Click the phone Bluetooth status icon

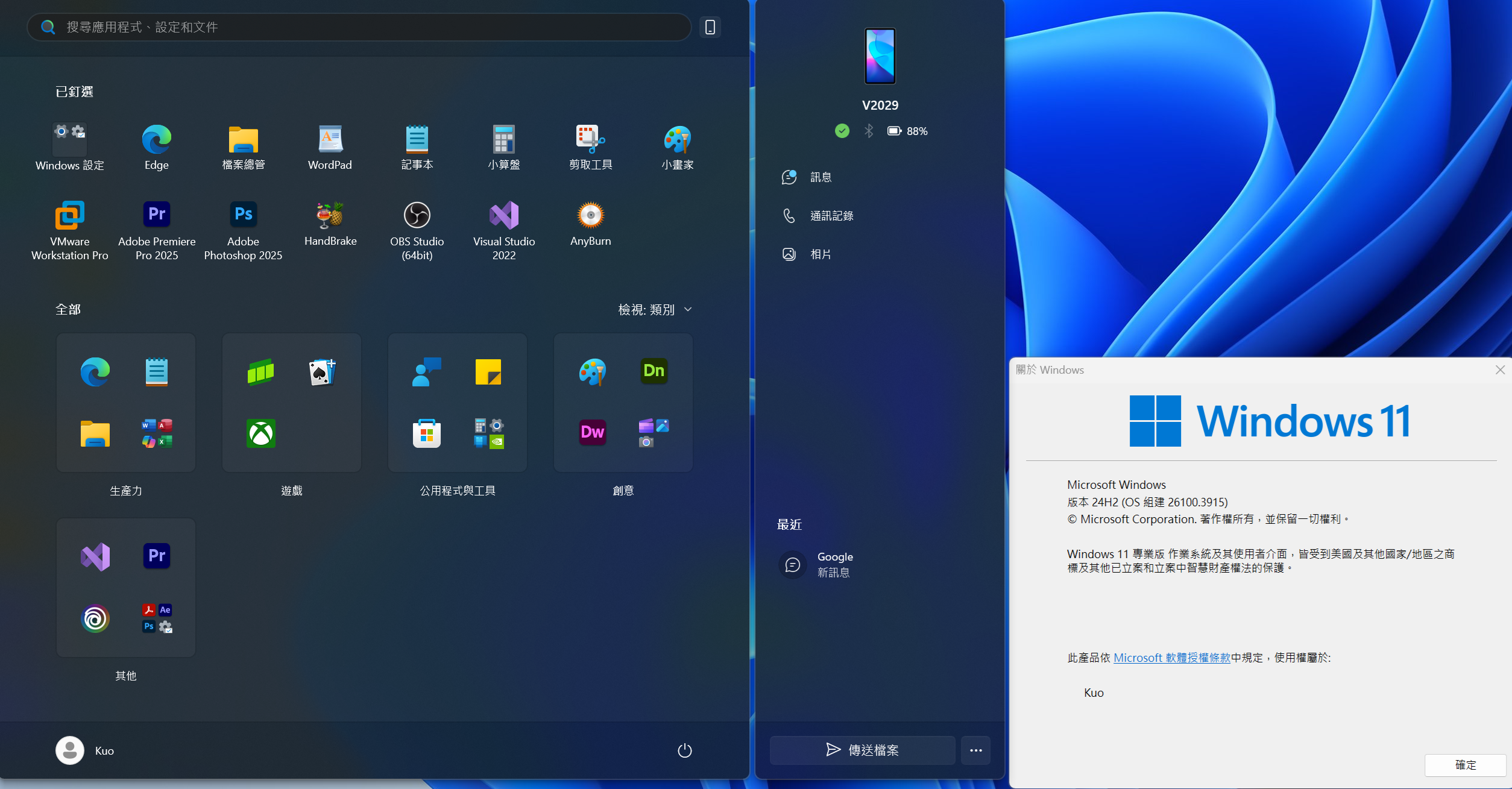pos(869,131)
